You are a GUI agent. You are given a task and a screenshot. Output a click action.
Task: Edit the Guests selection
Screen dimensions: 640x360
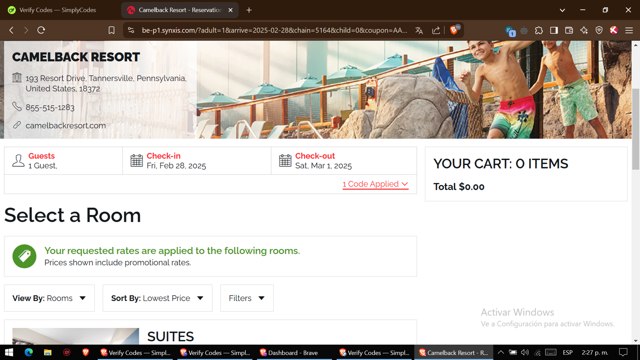(63, 161)
